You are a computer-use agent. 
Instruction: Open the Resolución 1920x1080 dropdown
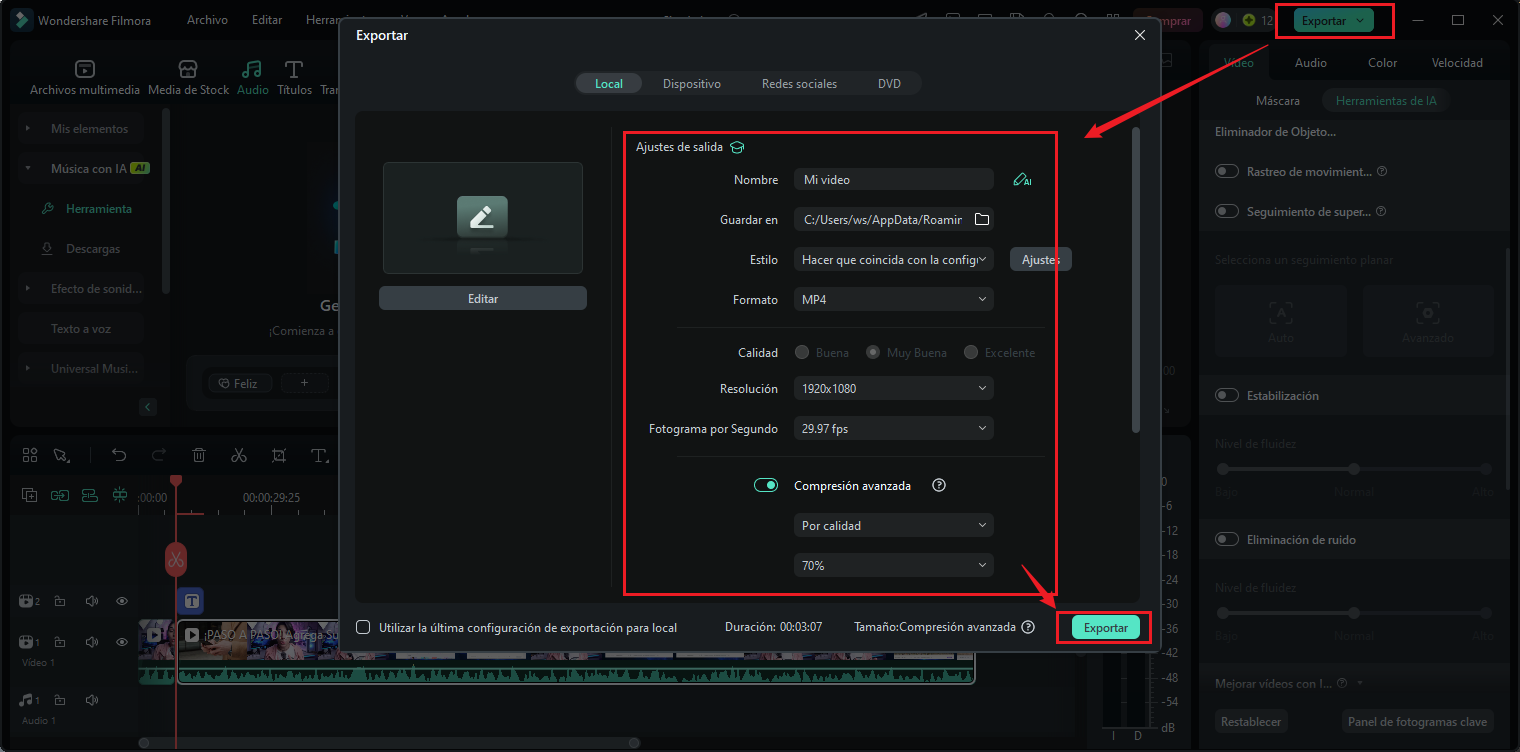tap(894, 388)
